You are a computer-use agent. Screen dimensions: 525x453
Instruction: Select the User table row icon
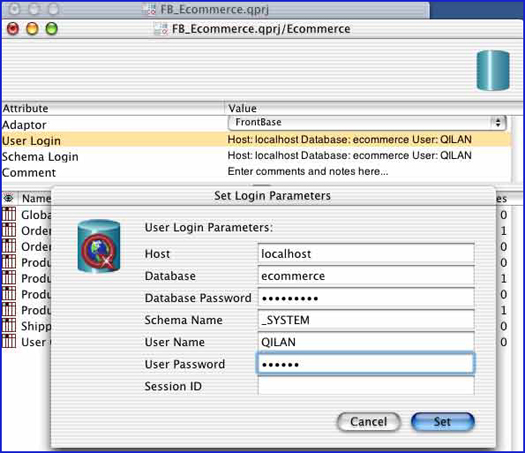coord(9,341)
